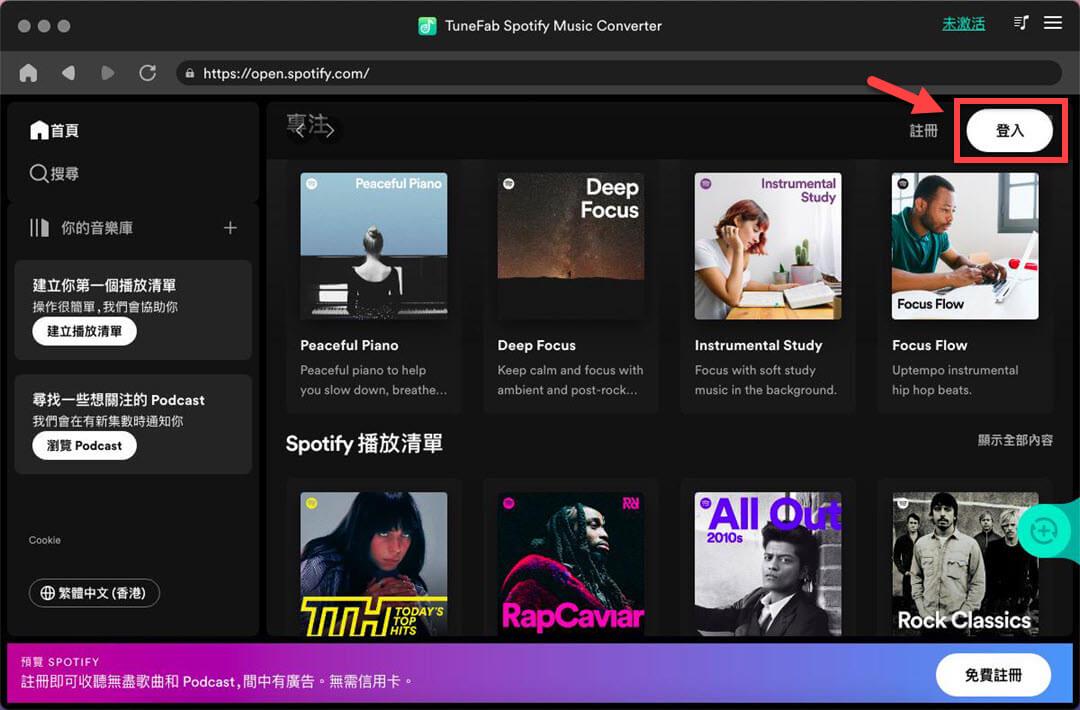Viewport: 1080px width, 710px height.
Task: Click the Focus Flow title text
Action: [x=930, y=345]
